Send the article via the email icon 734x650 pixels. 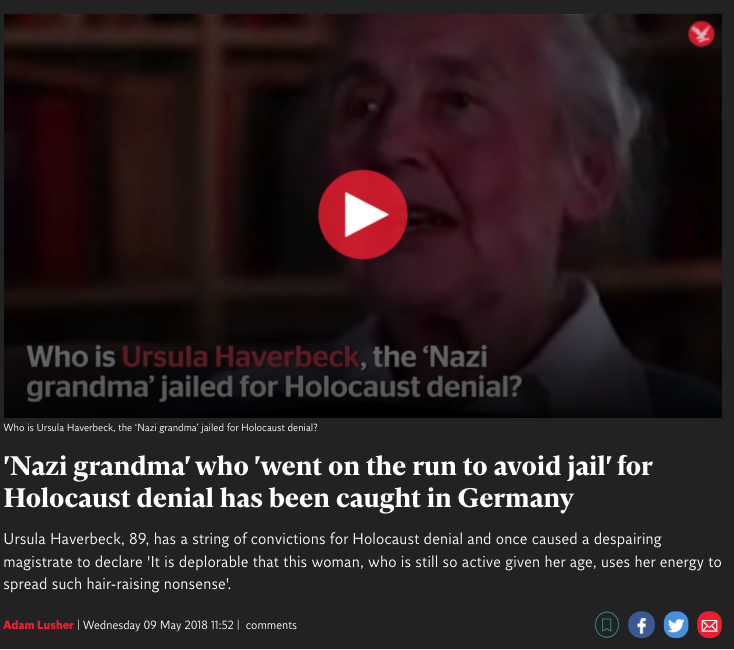709,625
